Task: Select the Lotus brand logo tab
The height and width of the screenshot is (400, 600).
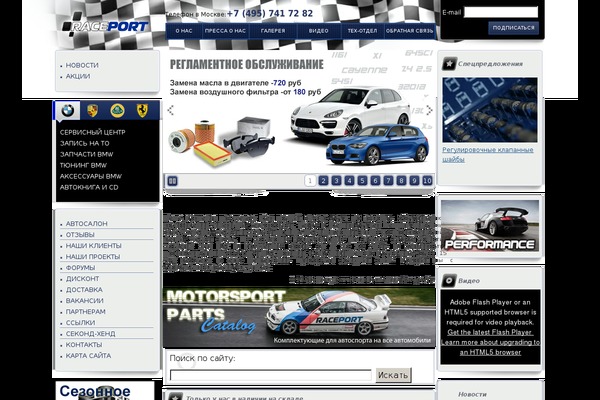Action: point(117,111)
